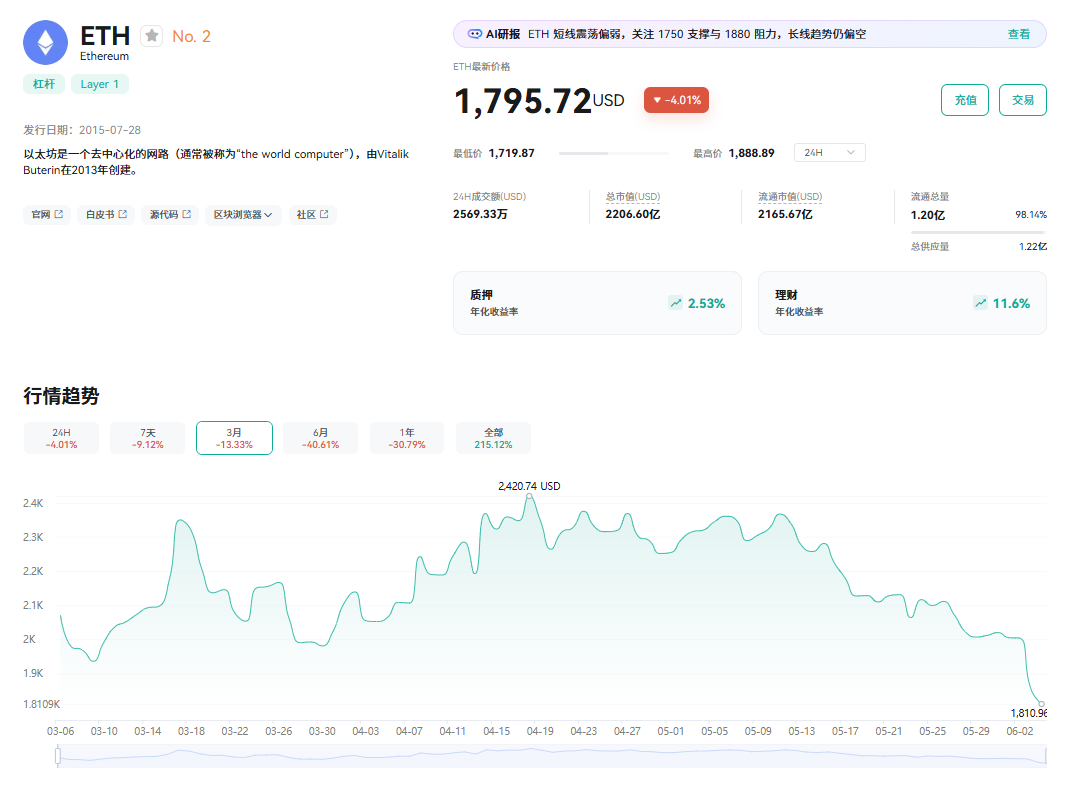This screenshot has height=796, width=1081.
Task: Expand the 区块浏览器 dropdown
Action: (x=243, y=214)
